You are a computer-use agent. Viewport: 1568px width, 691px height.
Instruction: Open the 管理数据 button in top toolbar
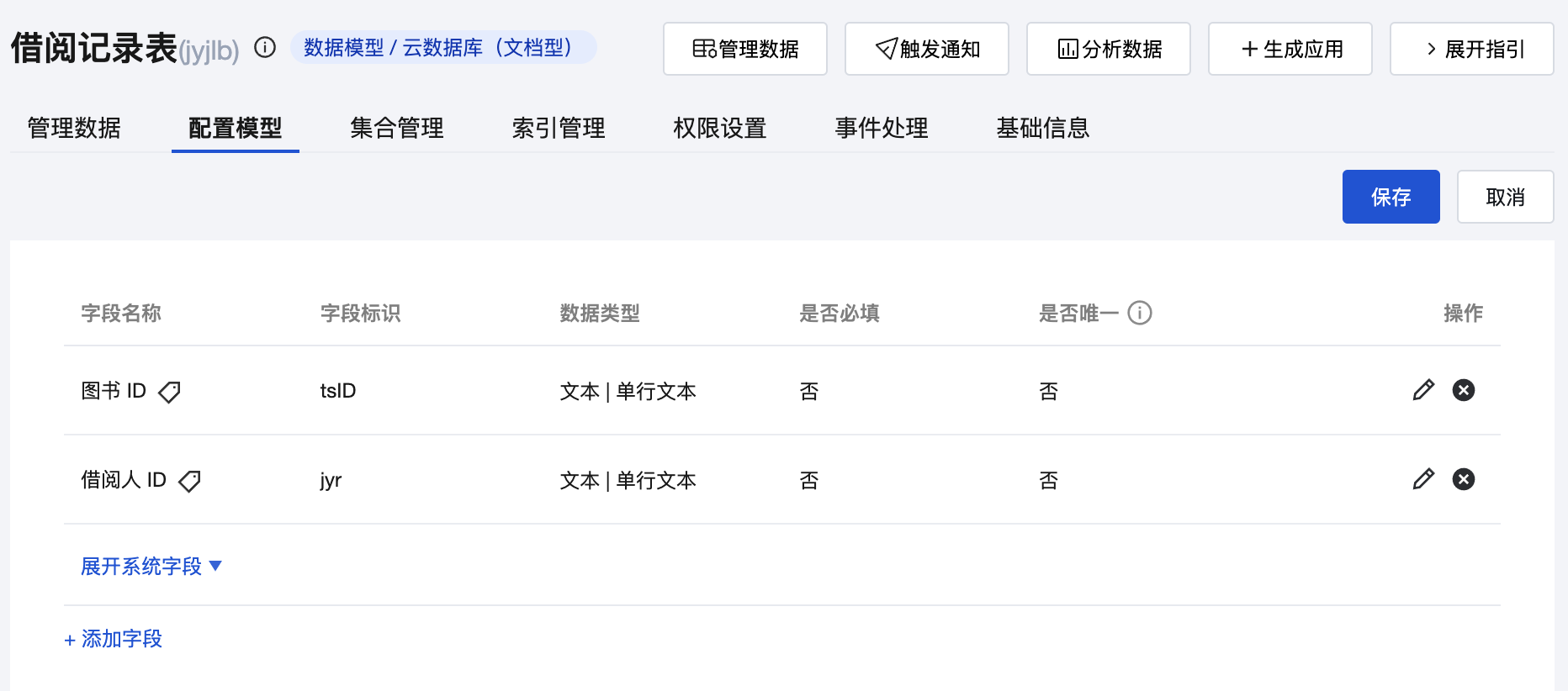click(744, 49)
